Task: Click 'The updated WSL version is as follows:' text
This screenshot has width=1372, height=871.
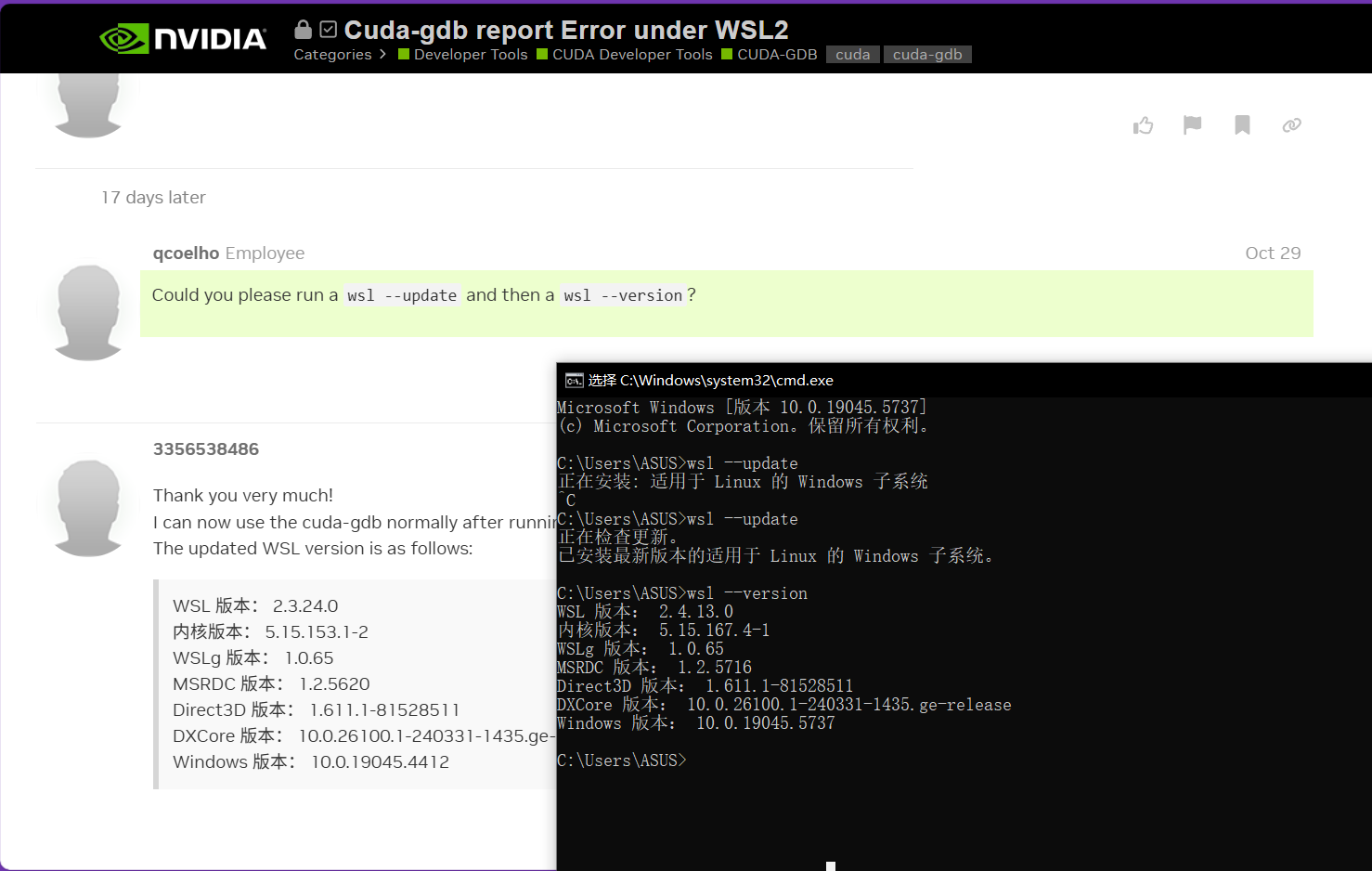Action: point(313,549)
